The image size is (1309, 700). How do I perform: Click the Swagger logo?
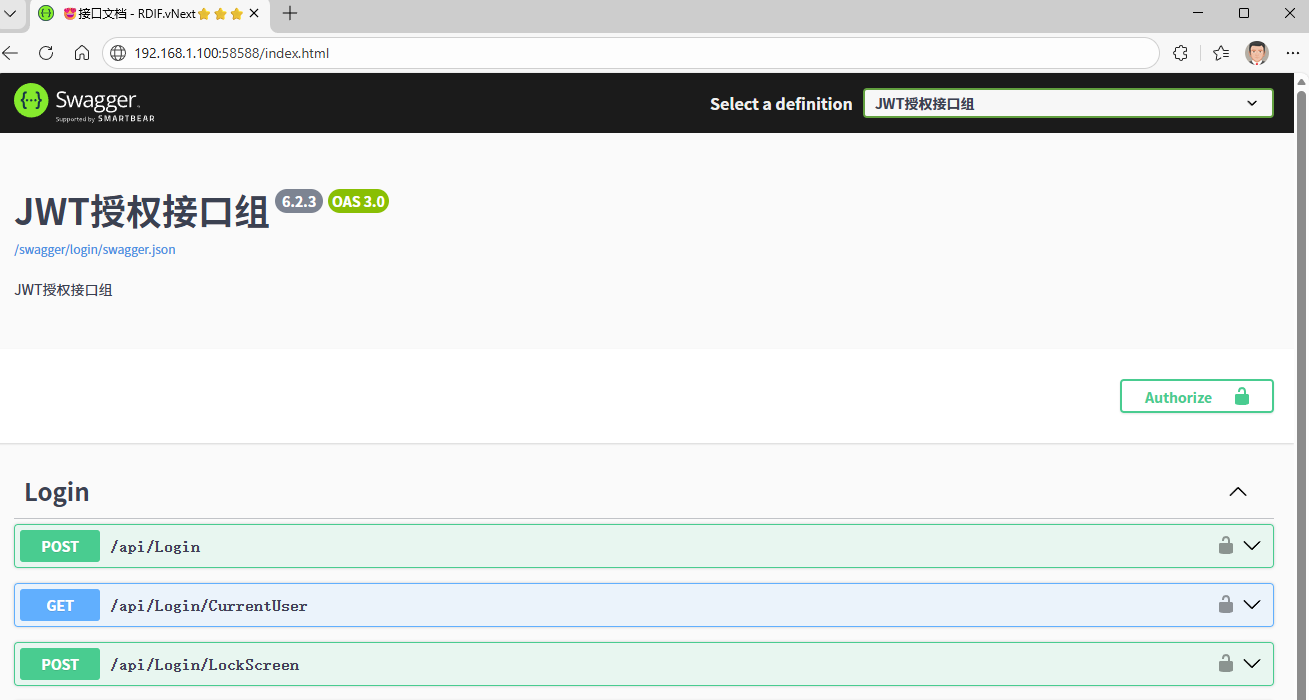[85, 102]
